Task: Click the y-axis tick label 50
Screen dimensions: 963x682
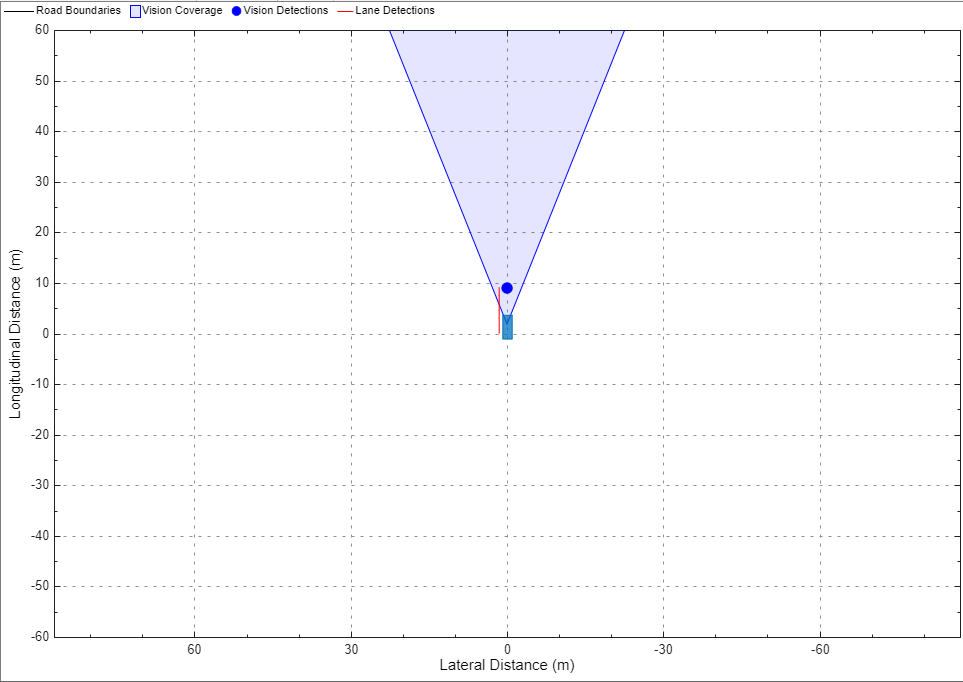Action: point(42,81)
